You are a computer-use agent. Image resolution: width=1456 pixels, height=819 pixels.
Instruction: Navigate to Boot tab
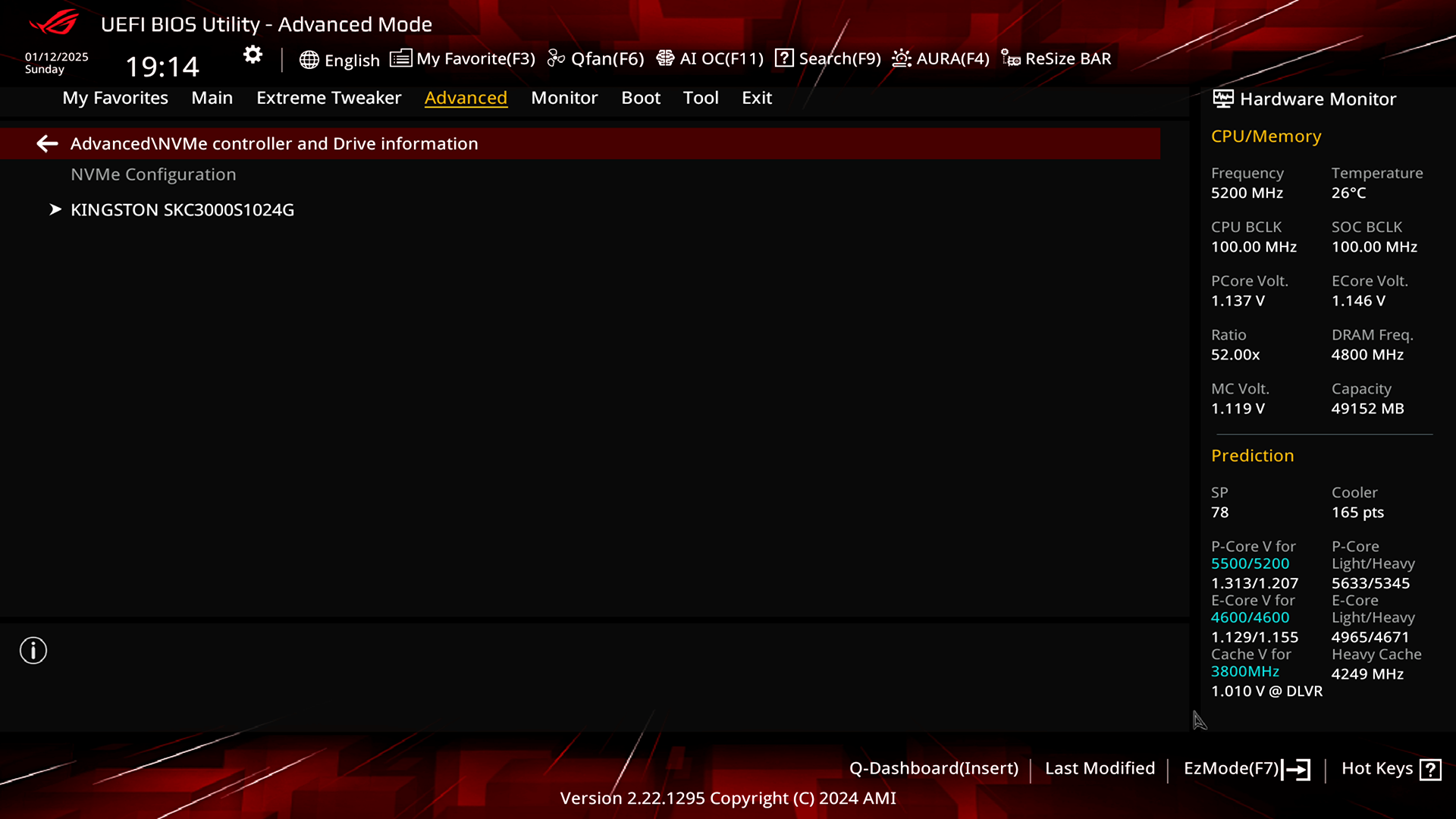click(x=641, y=97)
